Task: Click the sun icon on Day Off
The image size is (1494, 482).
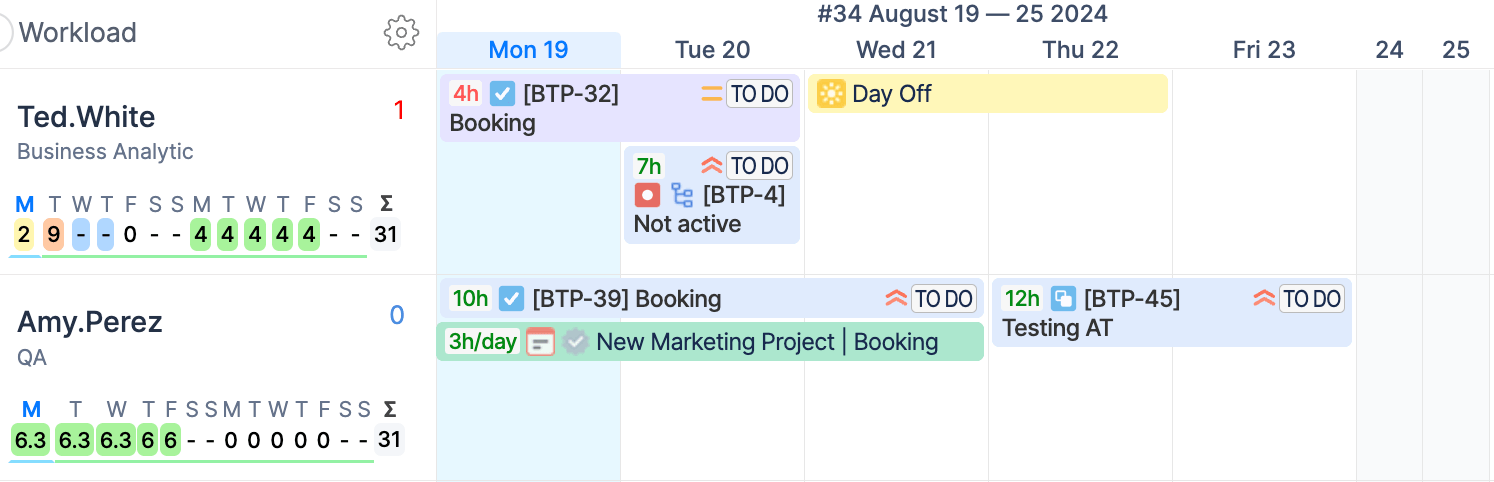Action: (x=831, y=94)
